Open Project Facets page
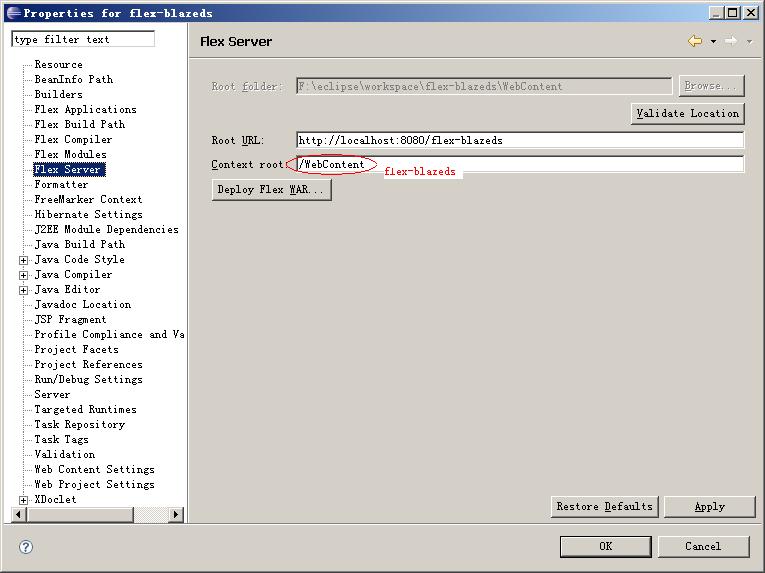 [77, 349]
